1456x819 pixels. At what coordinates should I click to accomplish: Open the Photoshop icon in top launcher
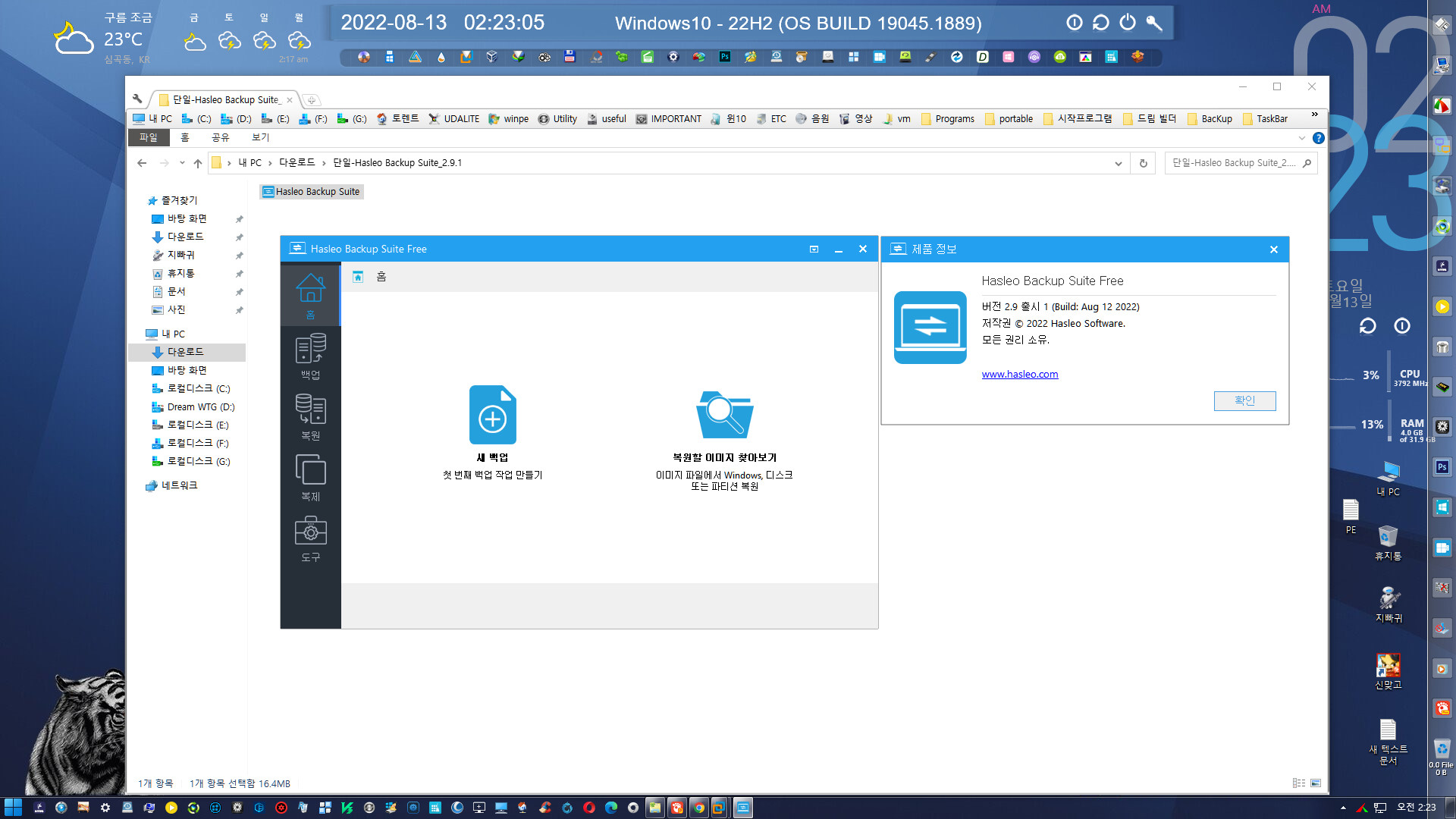point(725,57)
